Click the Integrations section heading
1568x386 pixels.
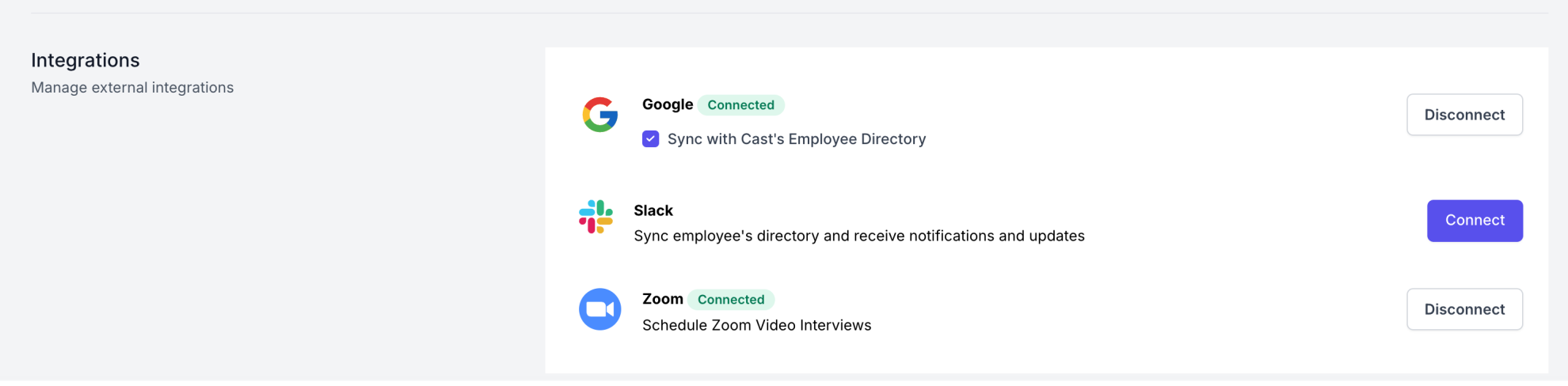coord(85,60)
